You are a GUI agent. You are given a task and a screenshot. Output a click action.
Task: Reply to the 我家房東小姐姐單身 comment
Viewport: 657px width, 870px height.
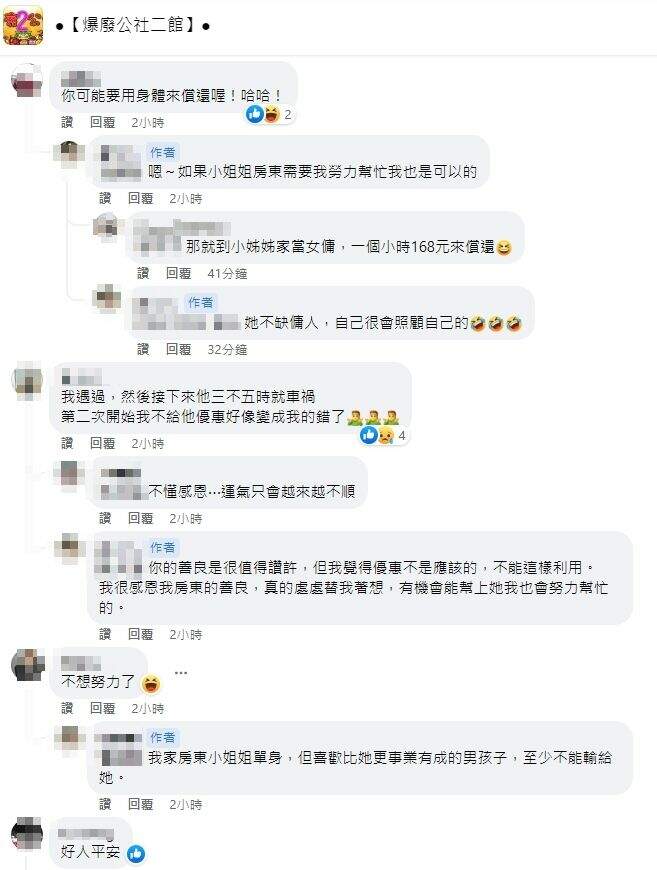[x=140, y=804]
